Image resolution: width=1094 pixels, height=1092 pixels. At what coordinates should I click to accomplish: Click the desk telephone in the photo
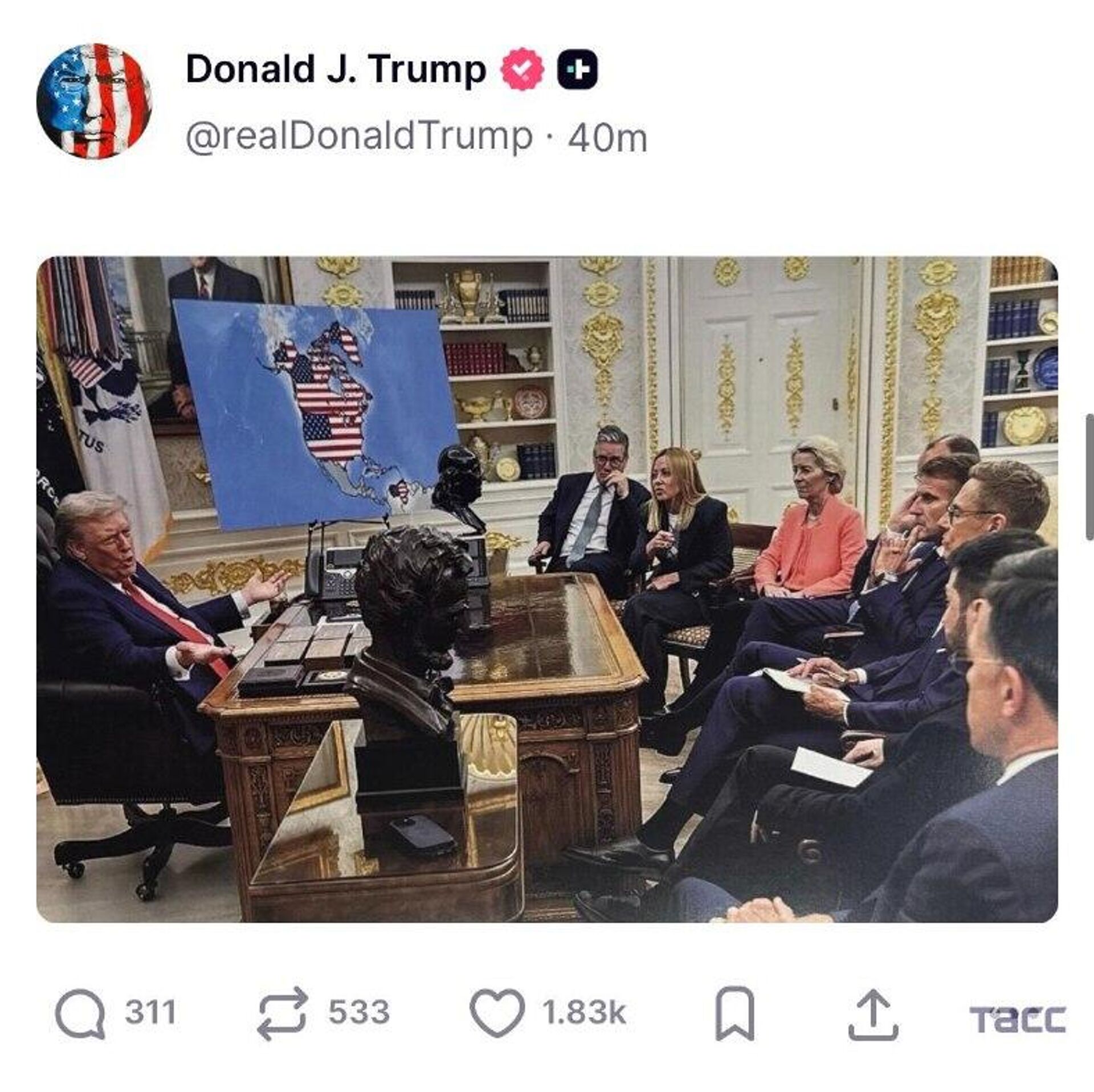click(336, 574)
